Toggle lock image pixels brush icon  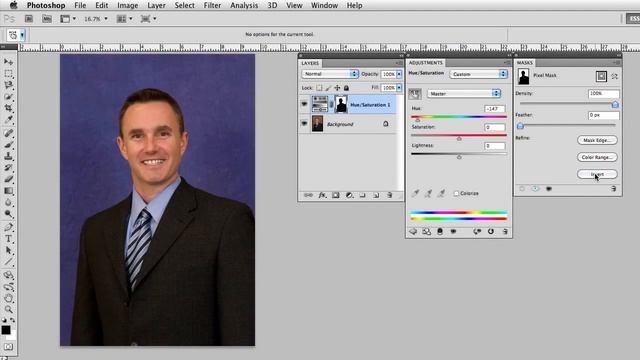pyautogui.click(x=328, y=88)
